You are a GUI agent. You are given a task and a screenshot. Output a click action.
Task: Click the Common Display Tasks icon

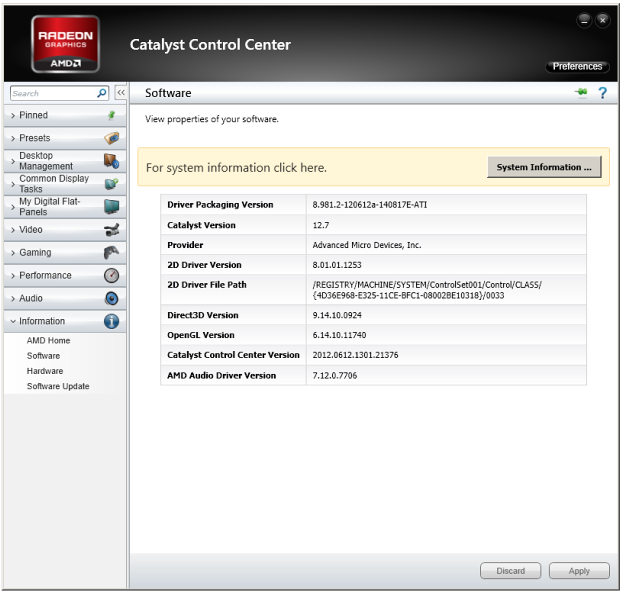tap(112, 184)
